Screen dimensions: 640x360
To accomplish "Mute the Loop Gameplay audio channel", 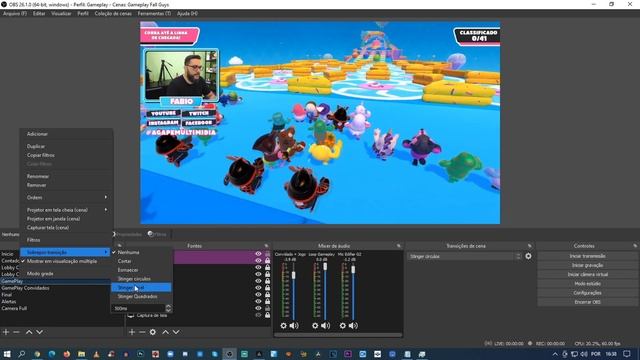I will (325, 326).
